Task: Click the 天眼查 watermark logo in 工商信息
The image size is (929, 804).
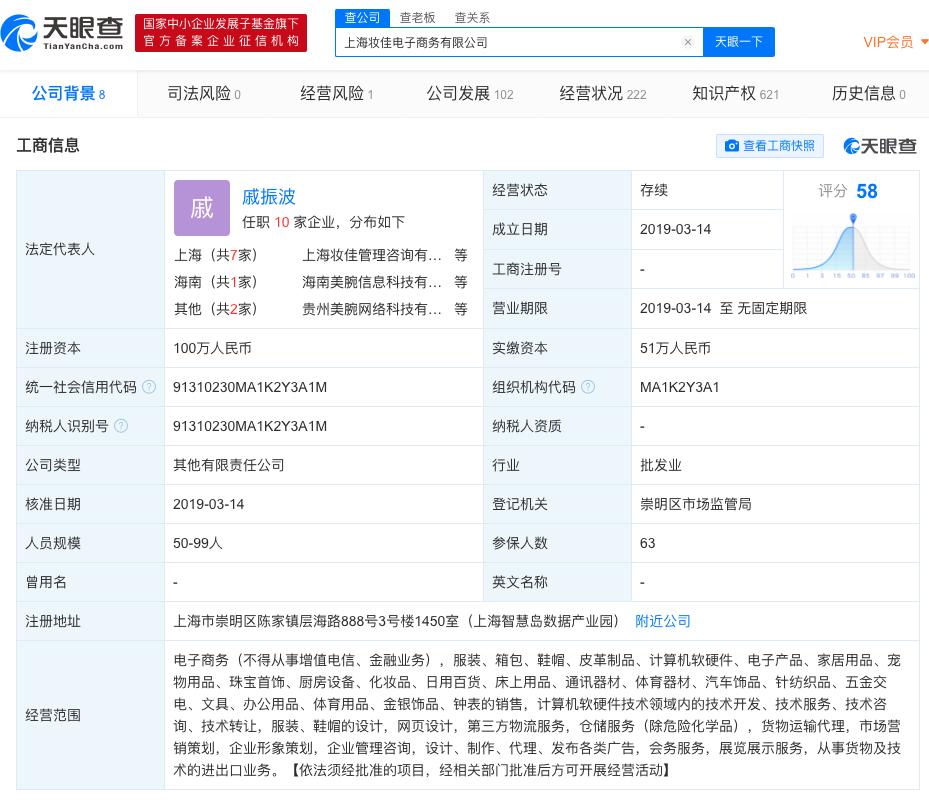Action: pos(880,146)
